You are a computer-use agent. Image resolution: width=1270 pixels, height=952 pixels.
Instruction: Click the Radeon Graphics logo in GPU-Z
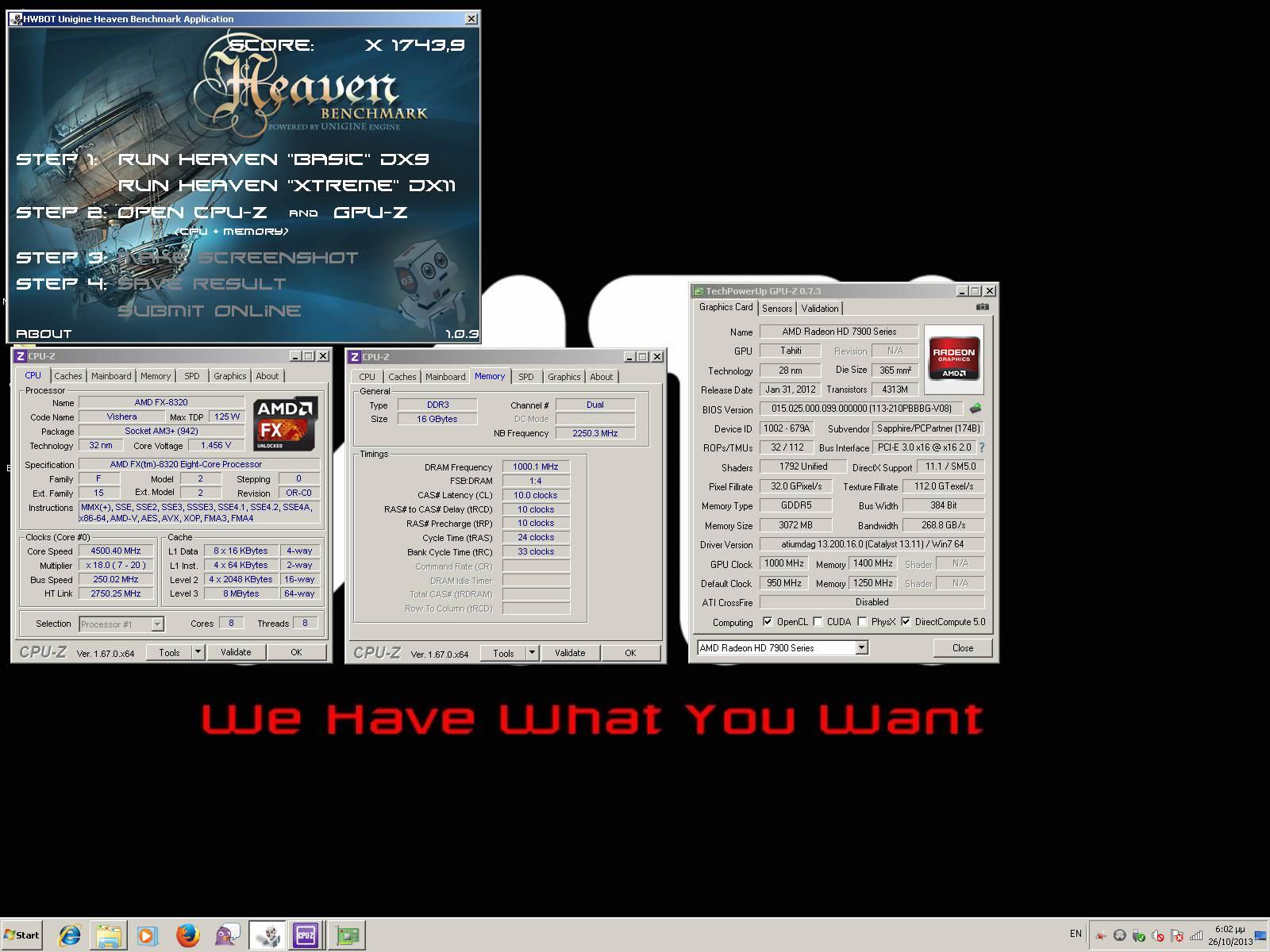(x=954, y=359)
